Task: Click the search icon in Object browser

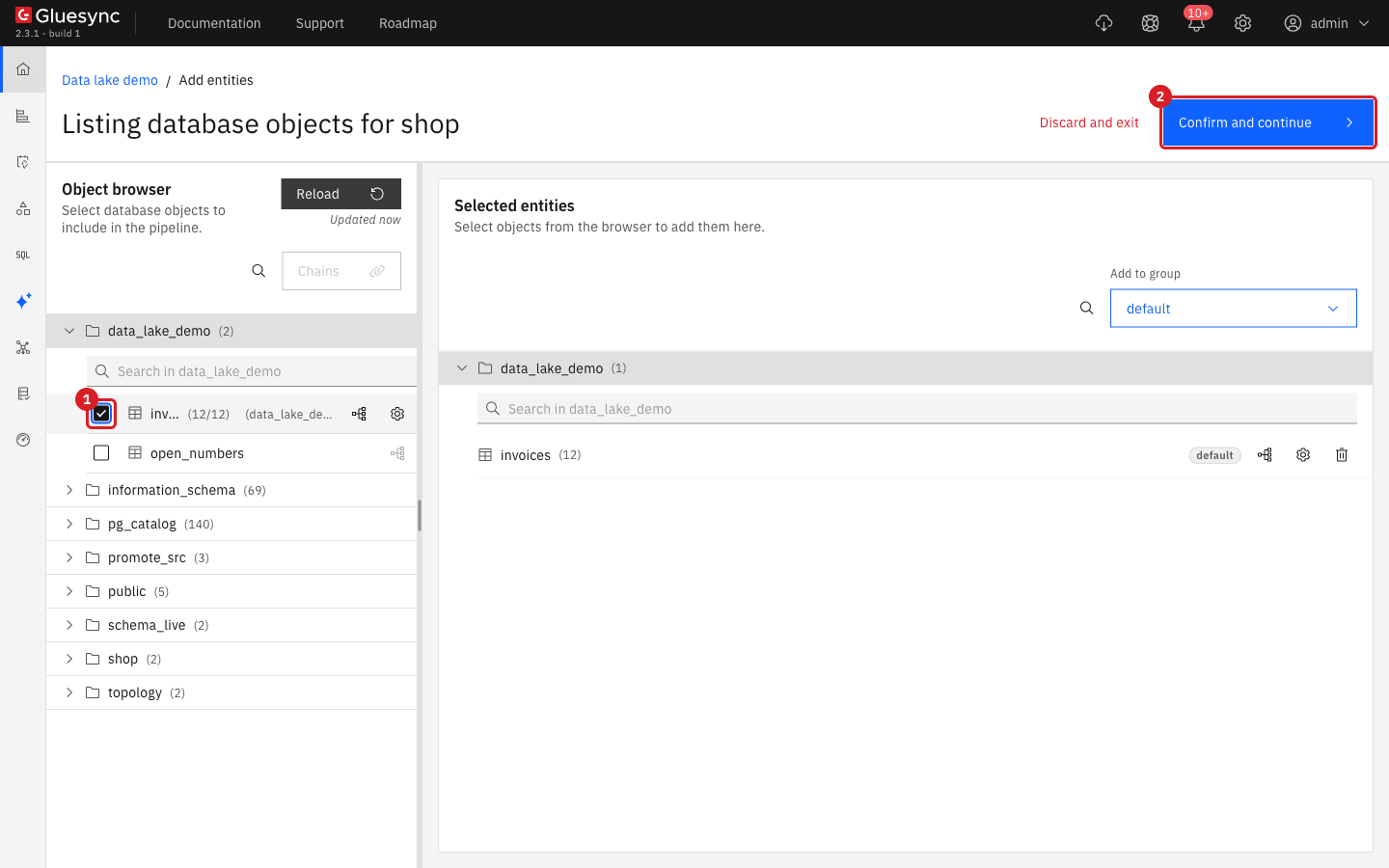Action: point(259,271)
